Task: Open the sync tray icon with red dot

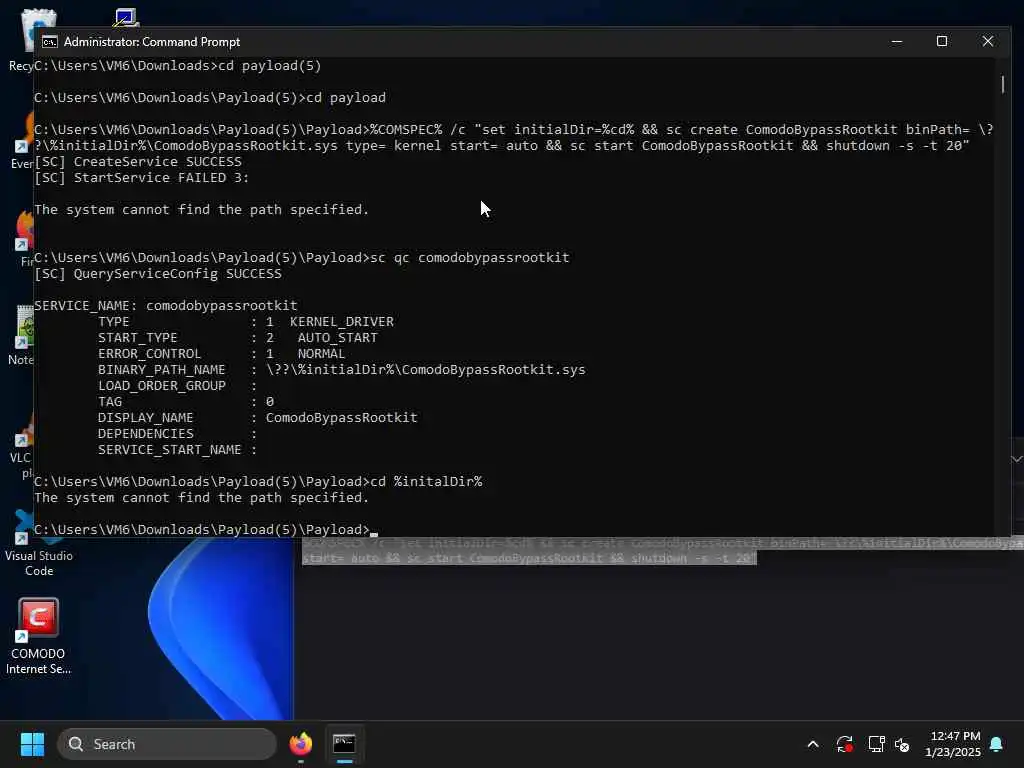Action: pos(844,744)
